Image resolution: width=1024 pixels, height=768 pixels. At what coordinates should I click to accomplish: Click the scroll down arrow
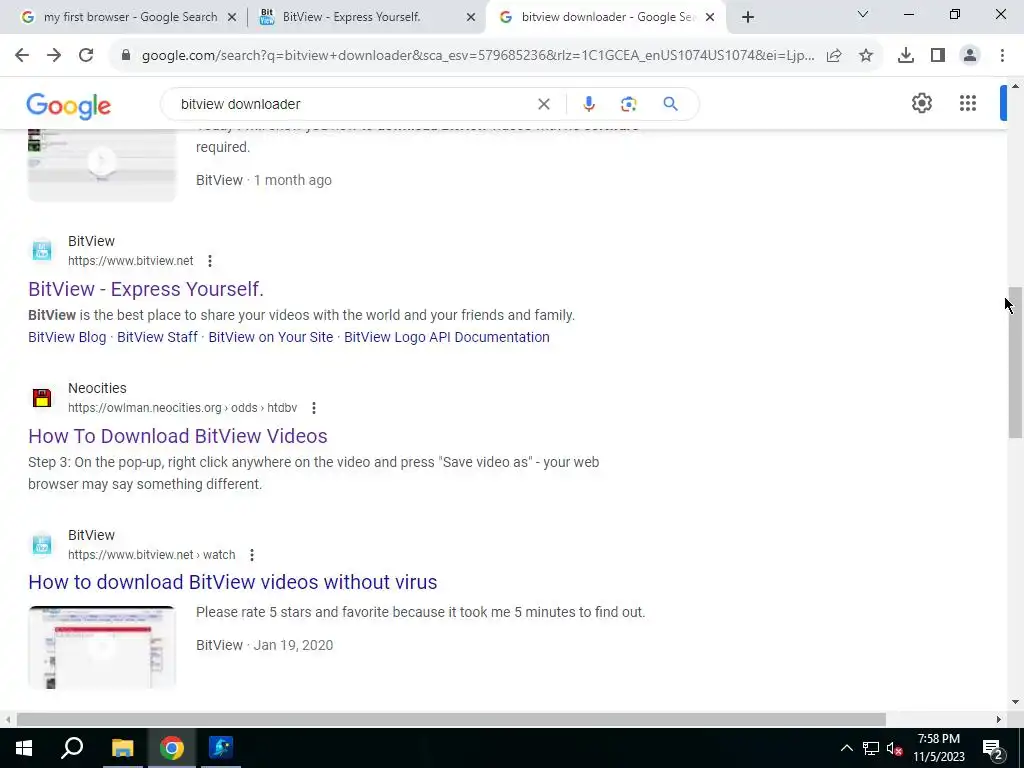(1015, 702)
